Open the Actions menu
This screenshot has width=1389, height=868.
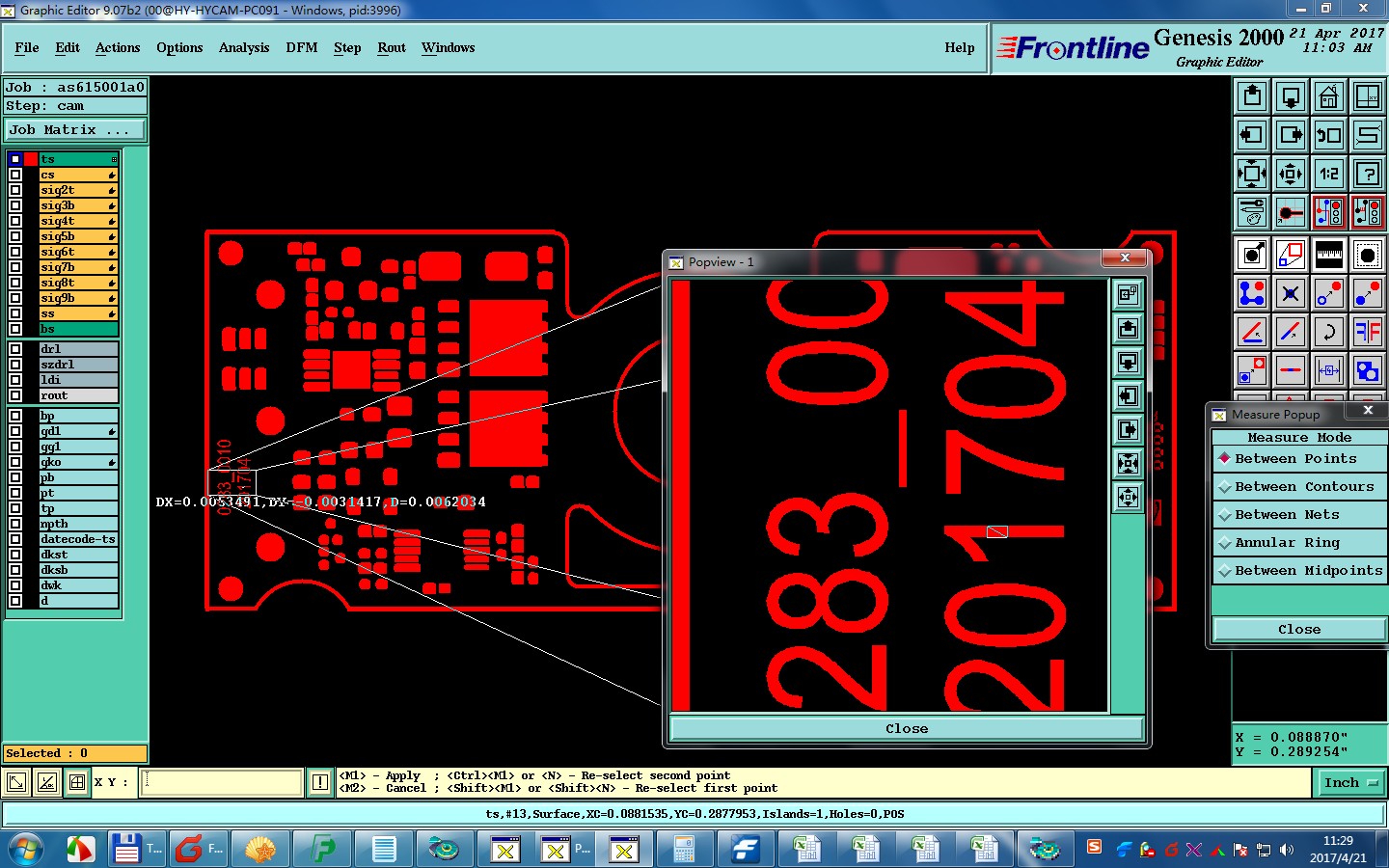[118, 47]
